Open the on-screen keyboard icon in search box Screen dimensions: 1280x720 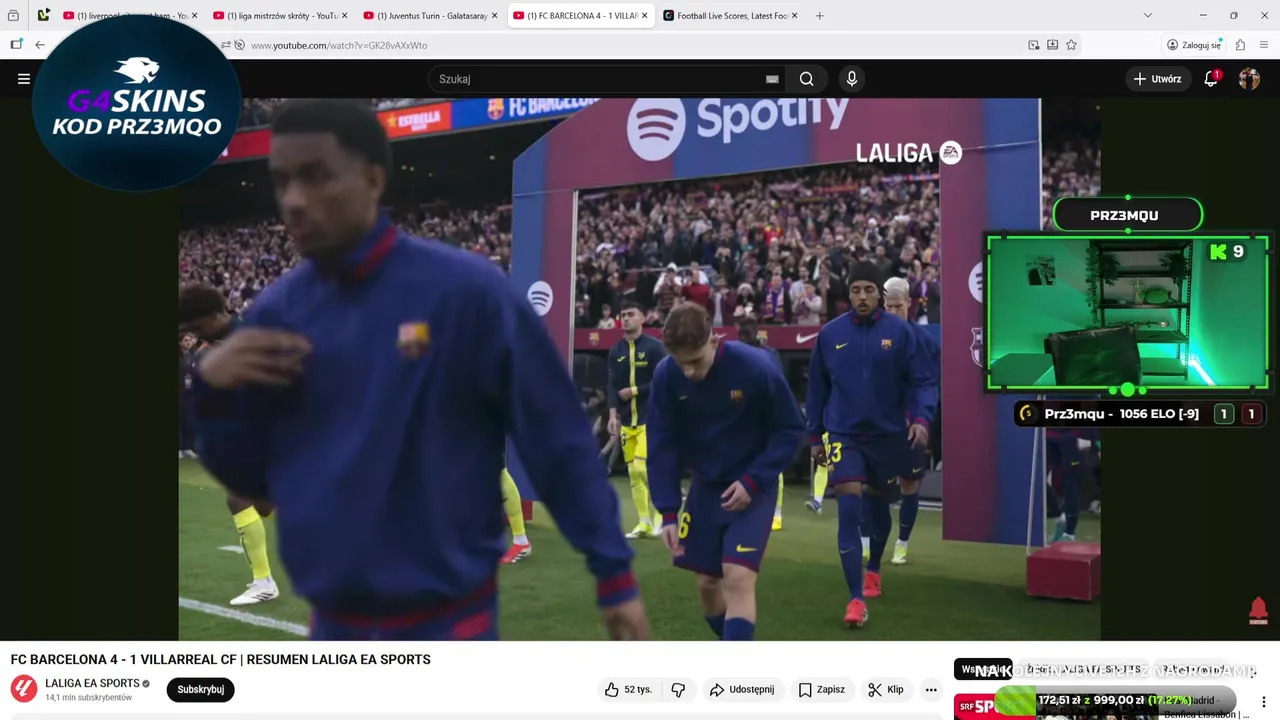tap(772, 79)
